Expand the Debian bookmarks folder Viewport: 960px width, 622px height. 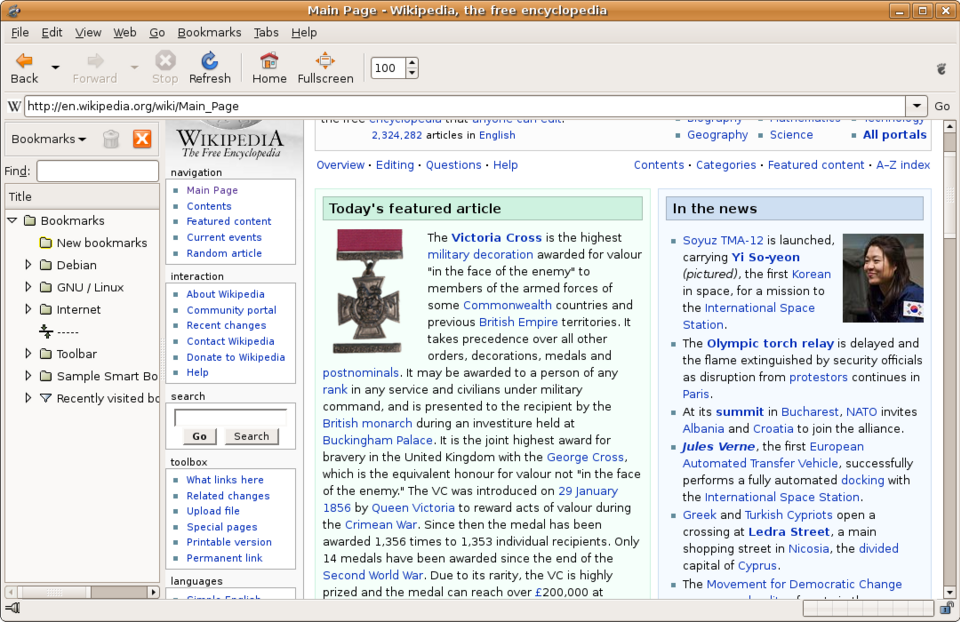point(28,264)
